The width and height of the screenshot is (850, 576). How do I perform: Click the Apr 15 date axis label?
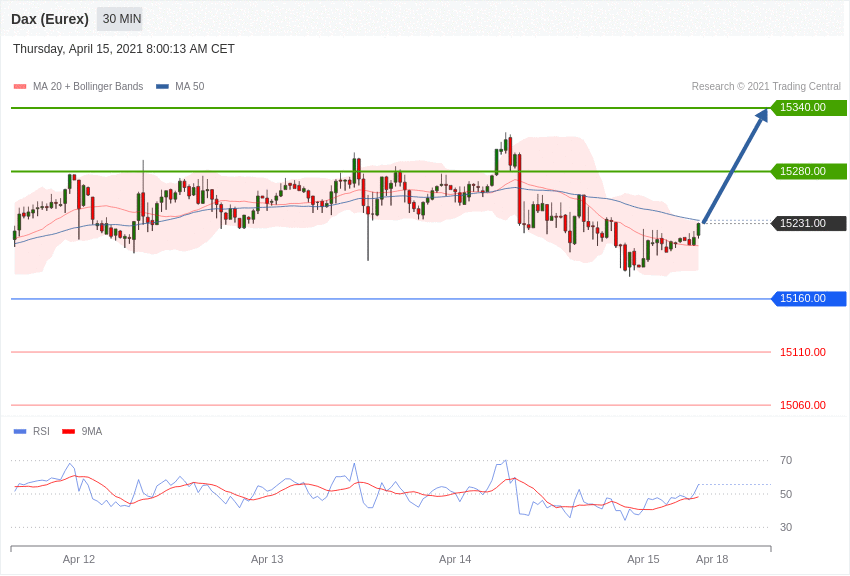pos(643,559)
